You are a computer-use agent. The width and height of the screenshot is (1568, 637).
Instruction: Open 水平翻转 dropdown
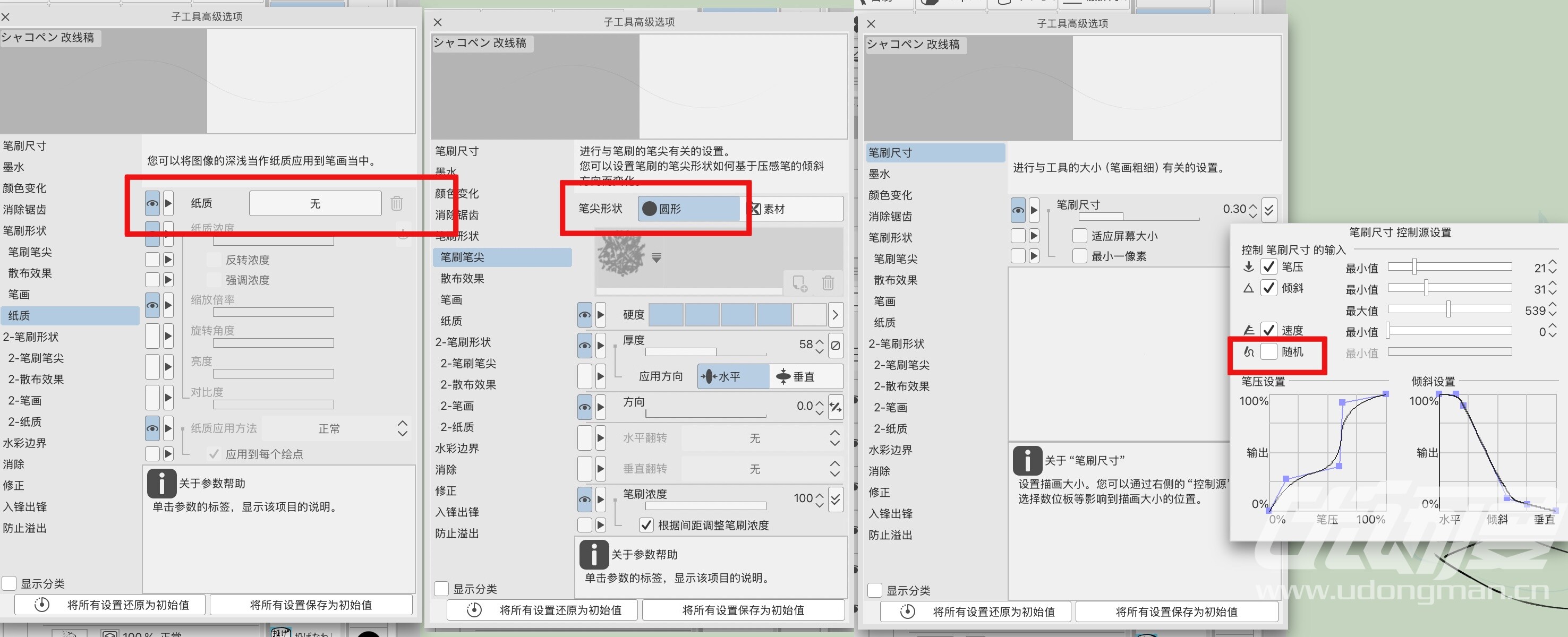click(755, 437)
